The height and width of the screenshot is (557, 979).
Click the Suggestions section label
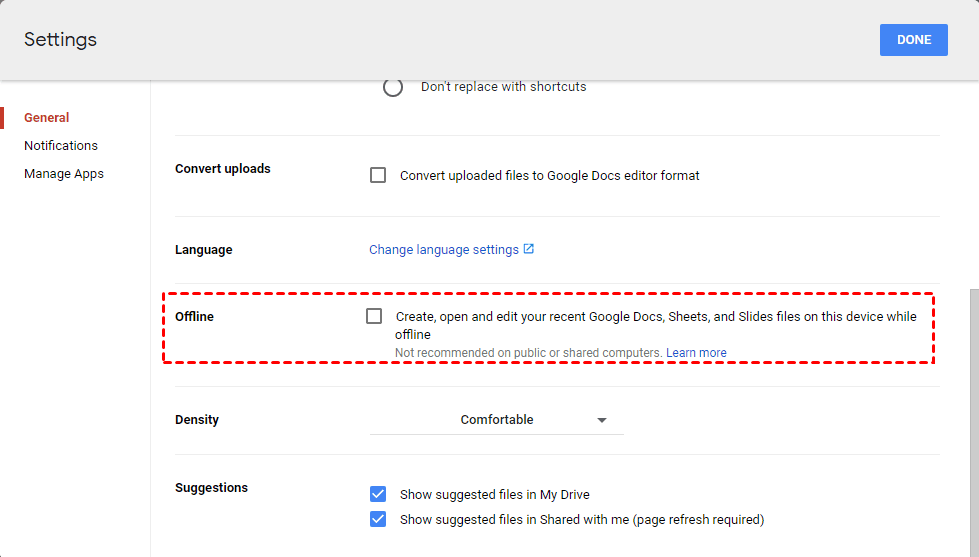211,488
